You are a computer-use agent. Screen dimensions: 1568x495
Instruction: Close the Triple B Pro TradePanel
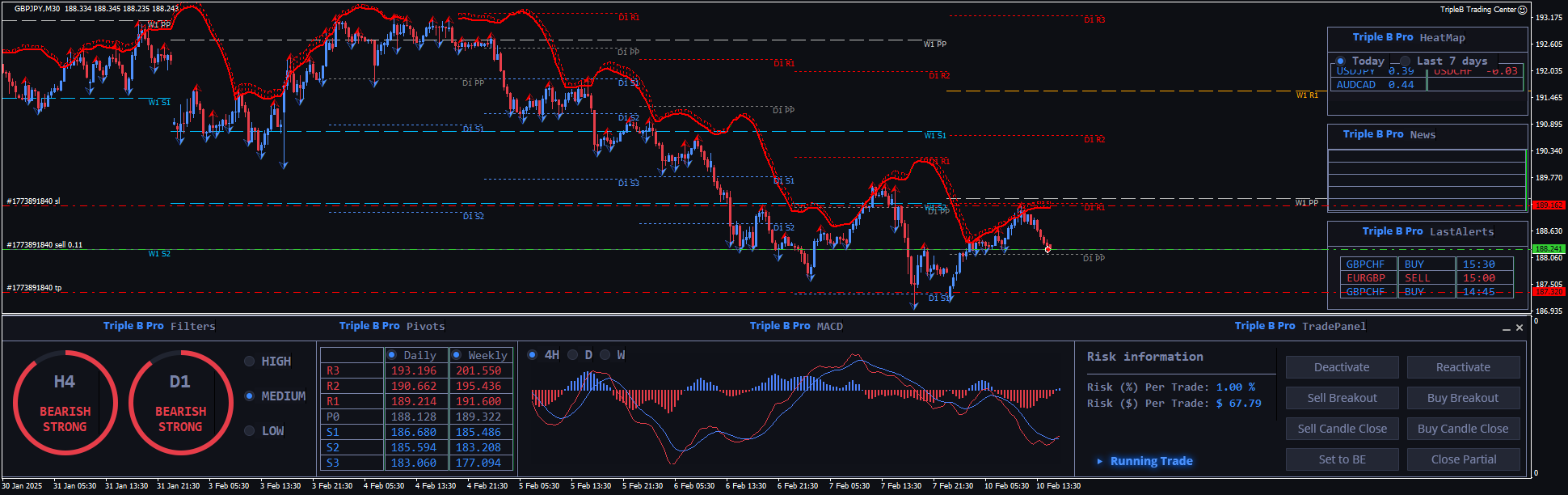pyautogui.click(x=1520, y=328)
